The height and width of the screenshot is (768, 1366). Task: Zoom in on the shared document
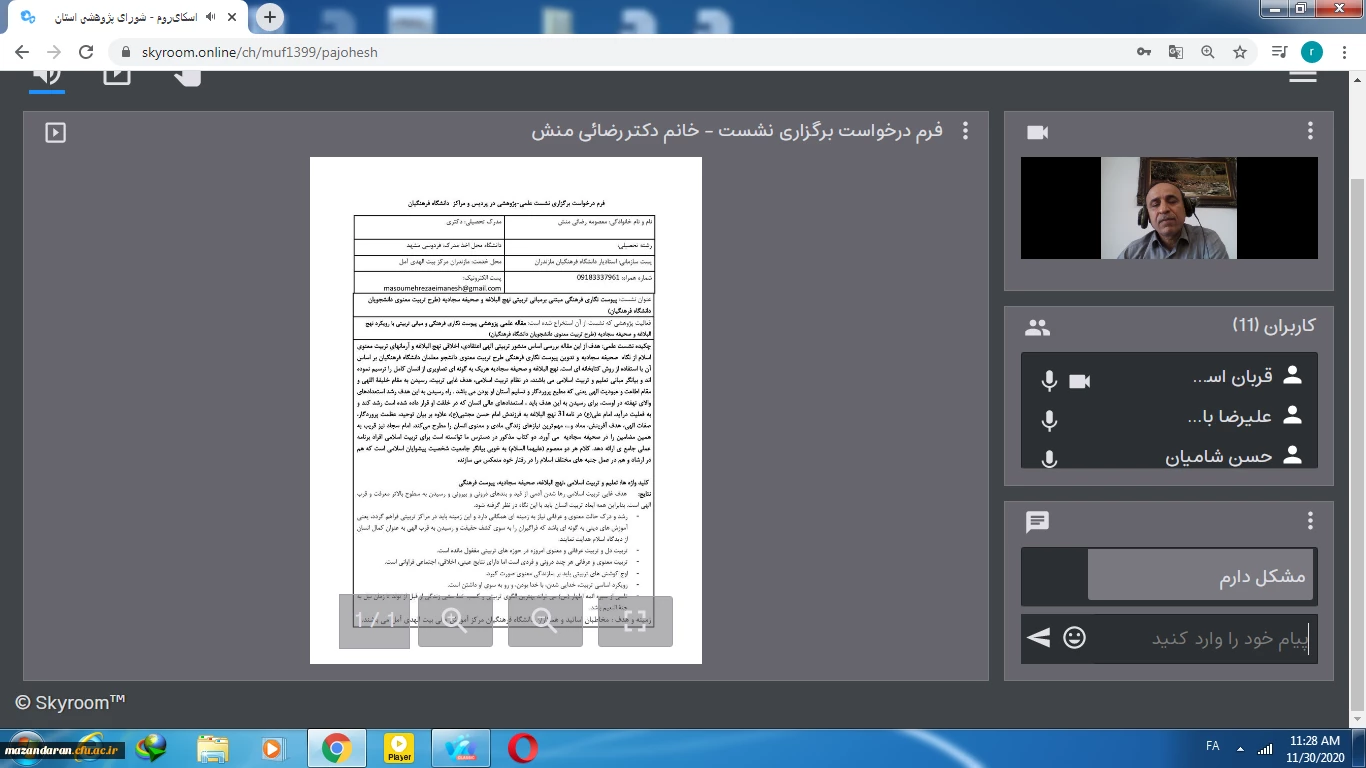point(455,622)
